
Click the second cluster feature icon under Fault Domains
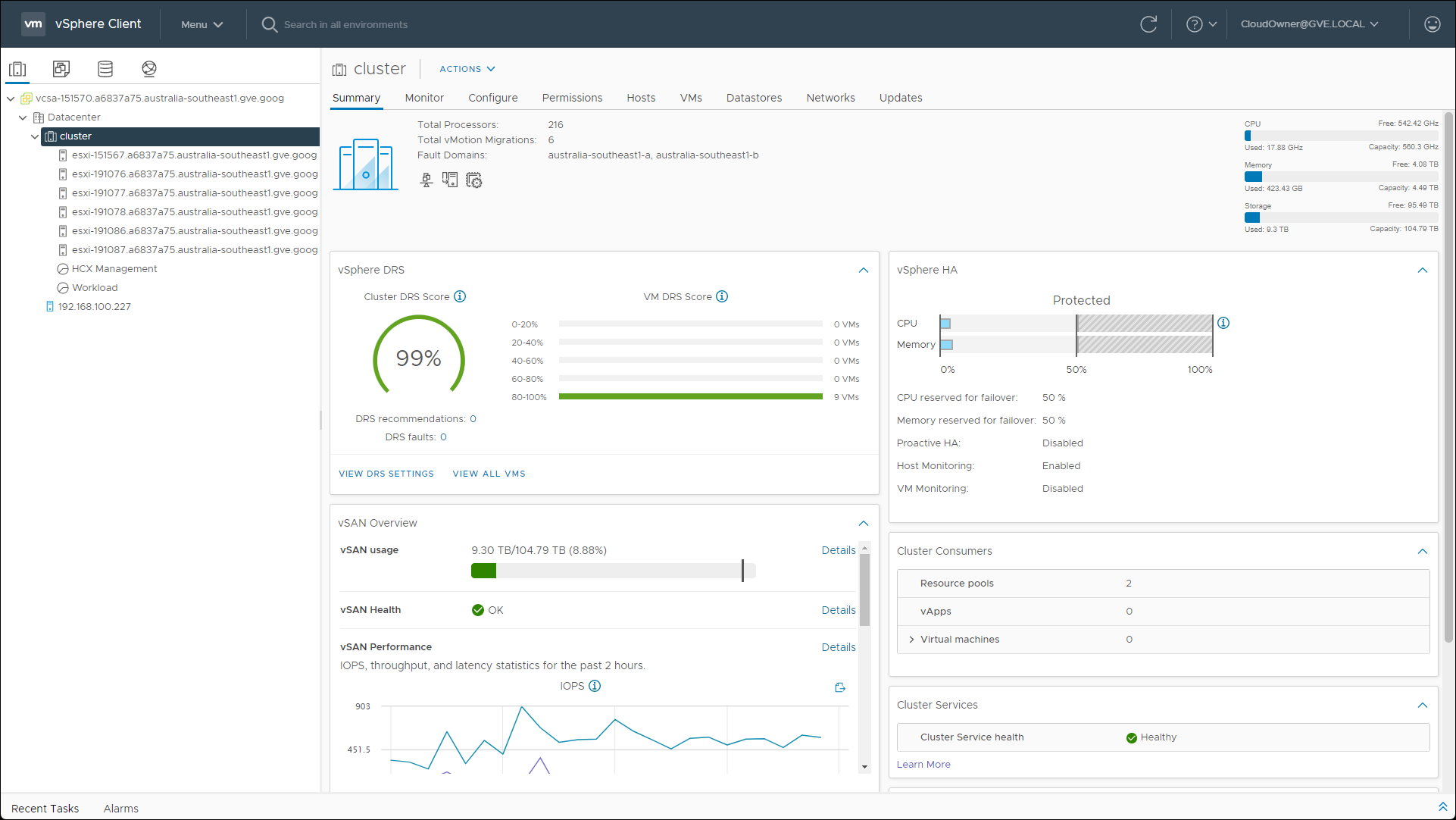(x=450, y=180)
